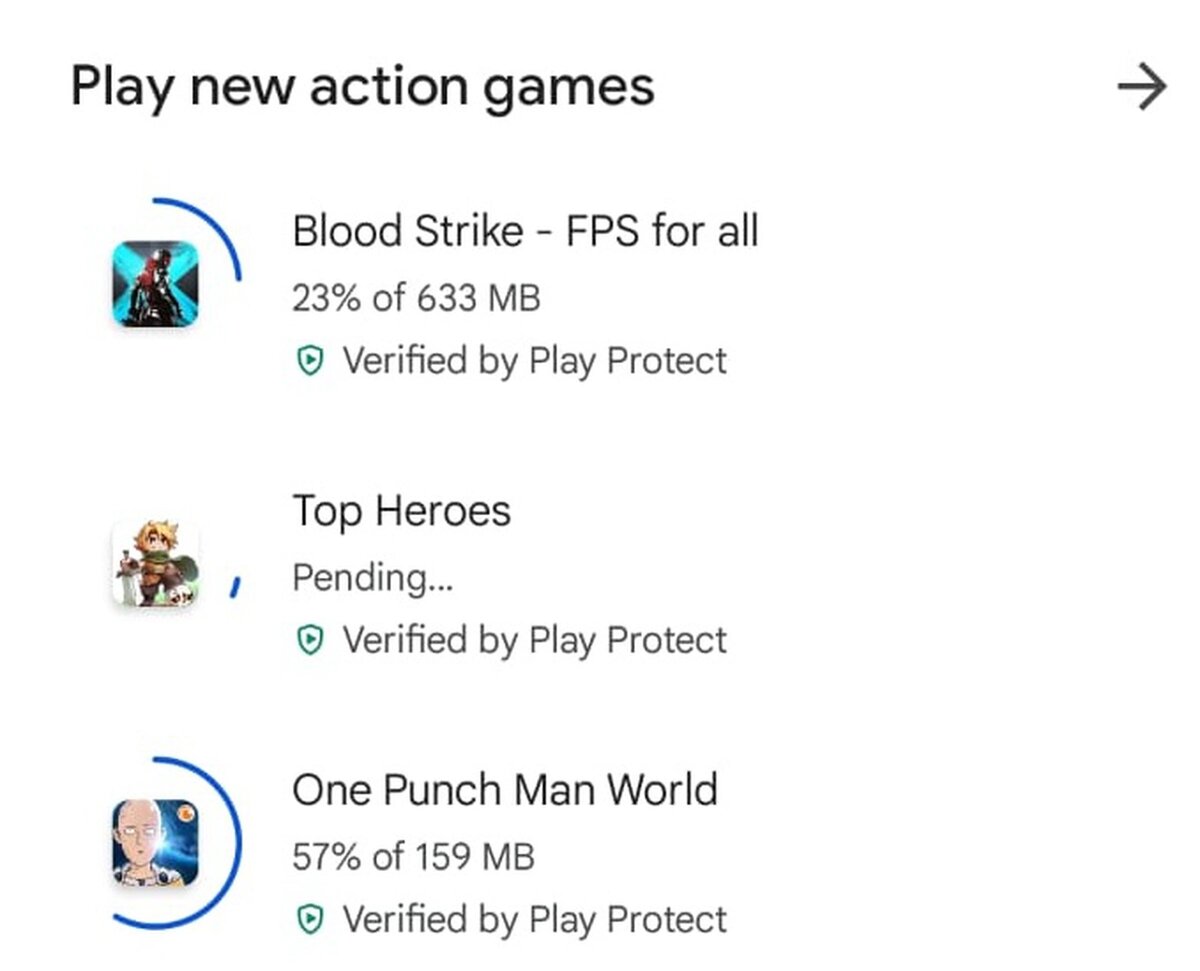Click Play Protect shield under Top Heroes
This screenshot has height=971, width=1200.
click(311, 640)
